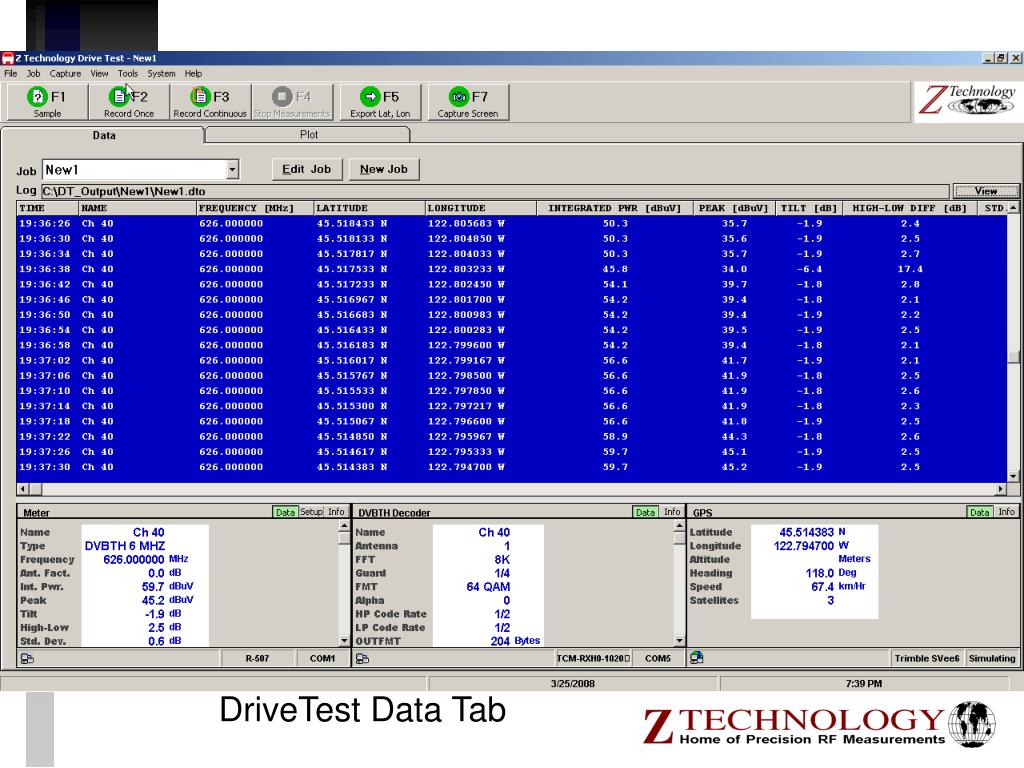
Task: Click the table horizontal scroll-left arrow
Action: click(23, 488)
